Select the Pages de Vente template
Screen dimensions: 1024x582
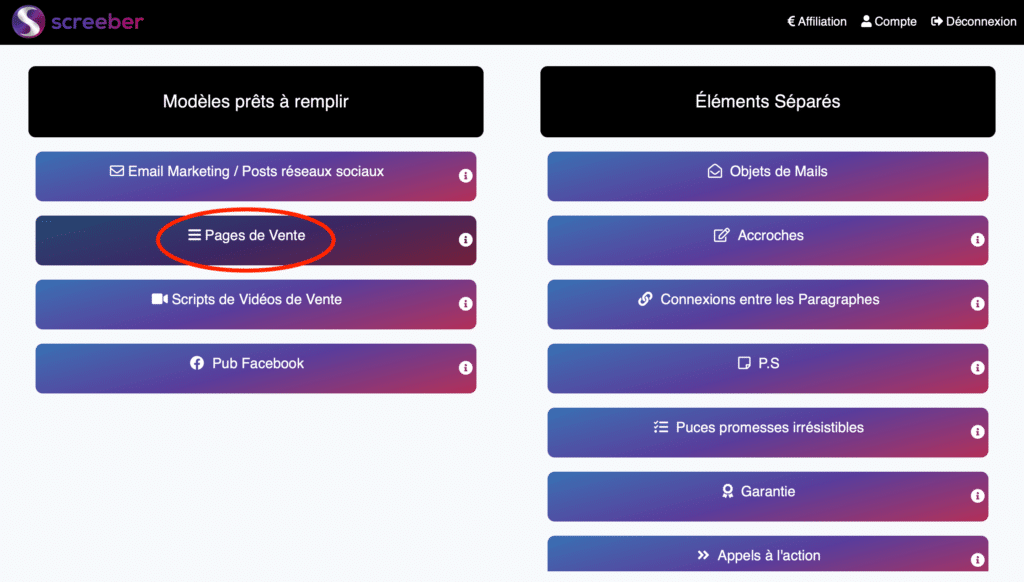pos(247,236)
